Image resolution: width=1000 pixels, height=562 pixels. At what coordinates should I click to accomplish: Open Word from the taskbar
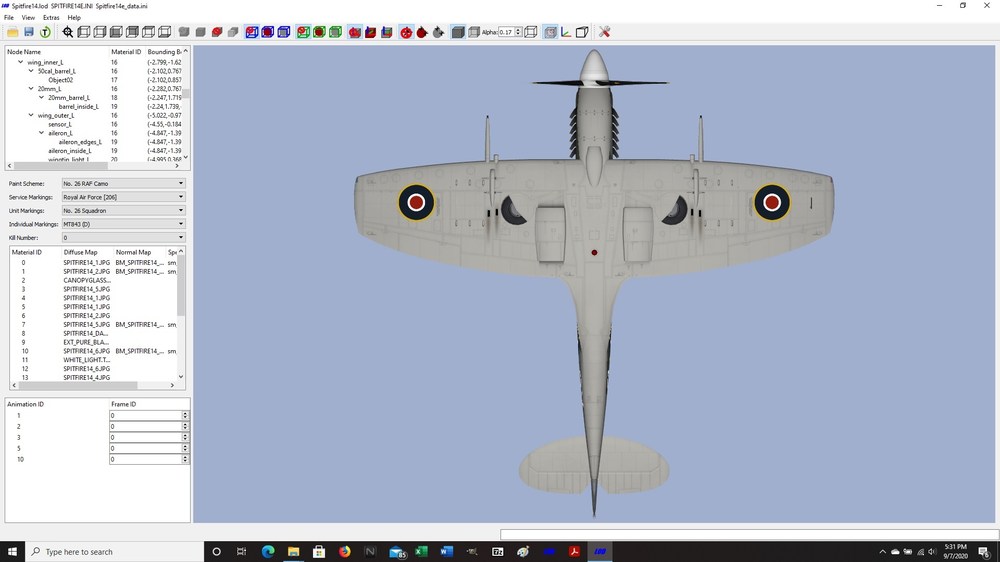click(446, 552)
